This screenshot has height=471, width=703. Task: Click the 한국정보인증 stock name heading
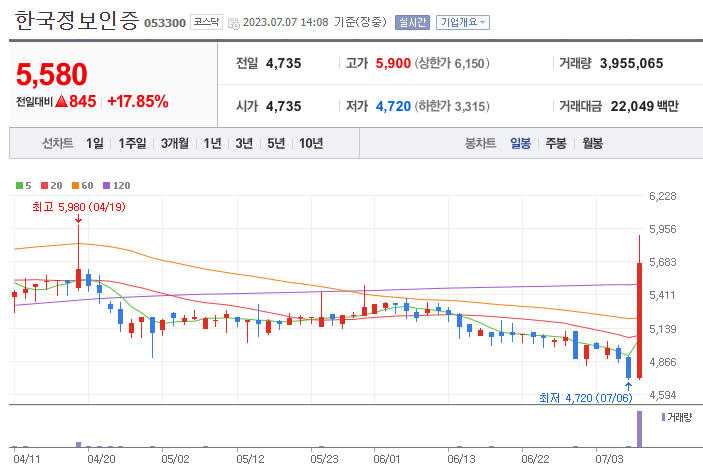[77, 21]
